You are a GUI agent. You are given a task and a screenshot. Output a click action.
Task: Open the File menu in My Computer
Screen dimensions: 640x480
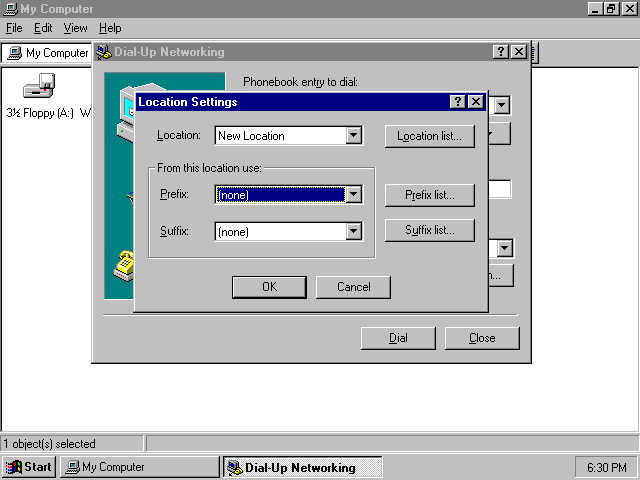pyautogui.click(x=14, y=28)
